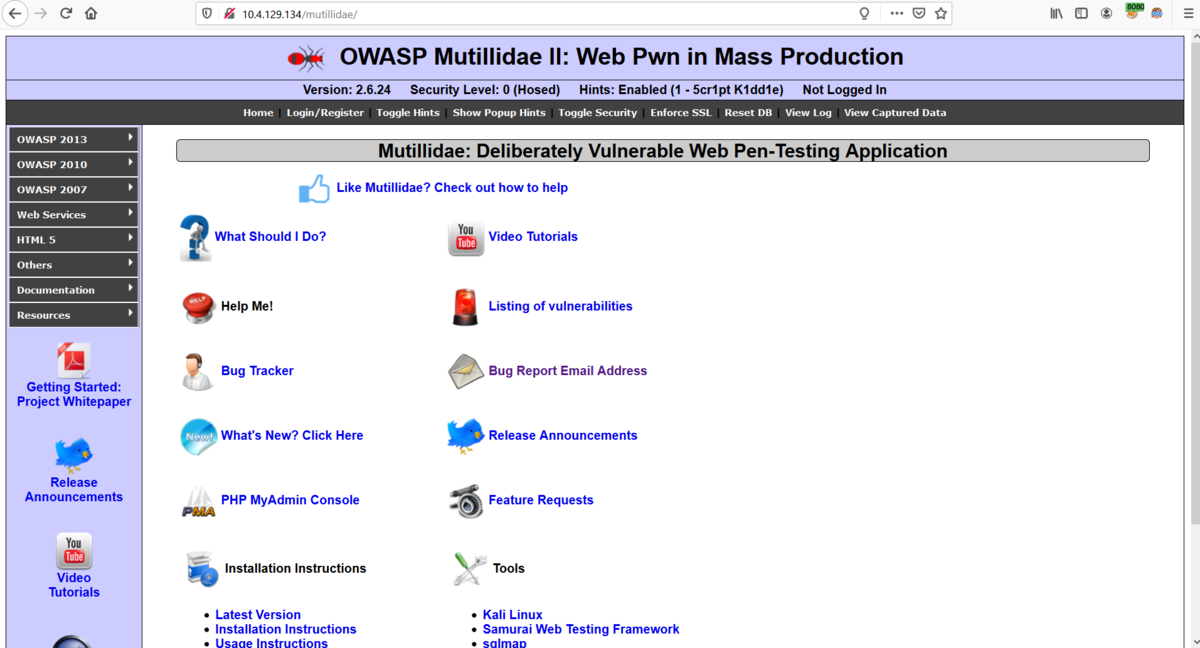Expand the OWASP 2007 menu

(73, 189)
